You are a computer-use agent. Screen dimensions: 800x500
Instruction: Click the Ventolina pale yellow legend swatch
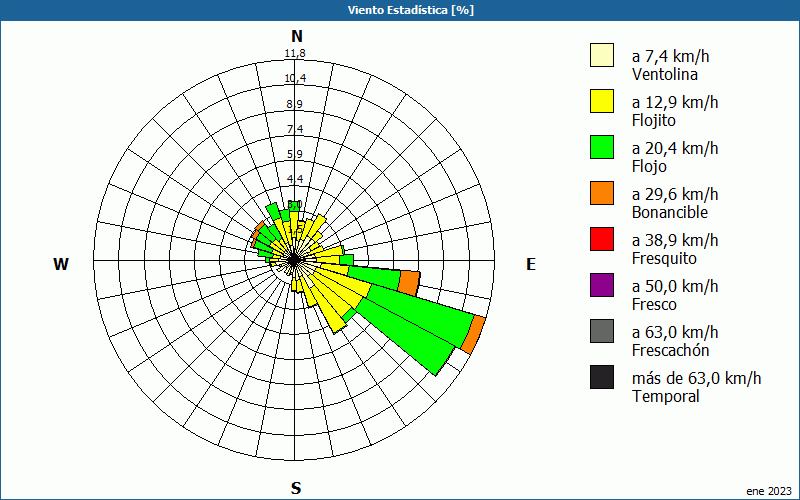[602, 55]
